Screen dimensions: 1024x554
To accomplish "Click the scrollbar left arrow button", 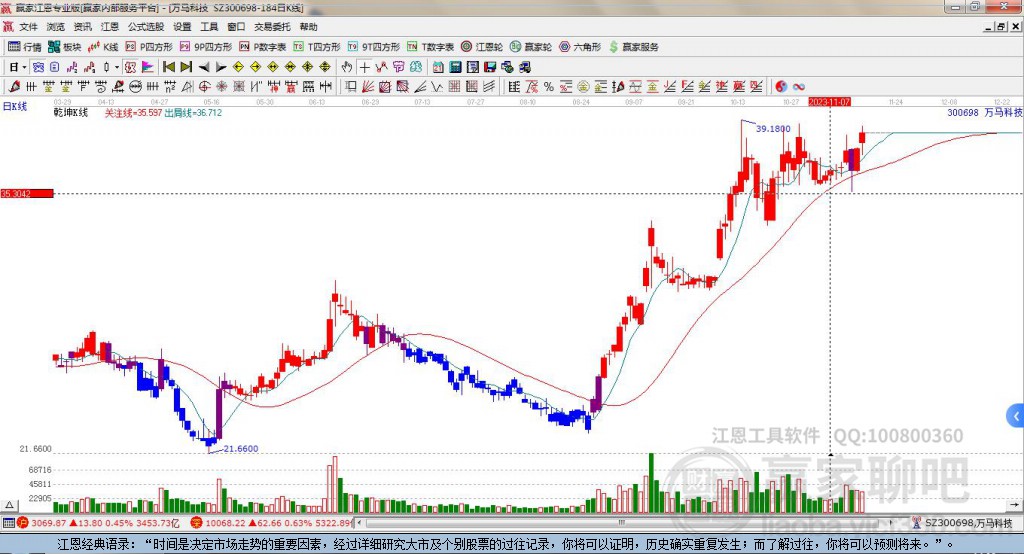I will point(360,523).
